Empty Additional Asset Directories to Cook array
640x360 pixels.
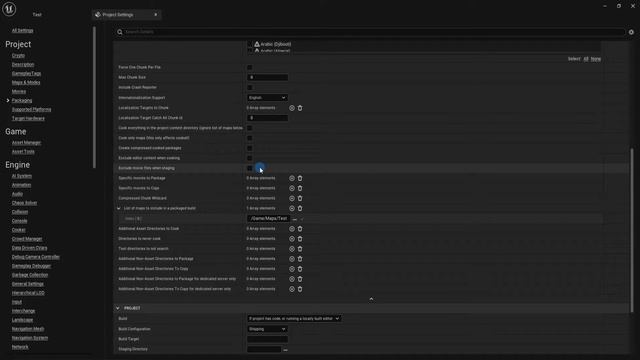pos(300,229)
